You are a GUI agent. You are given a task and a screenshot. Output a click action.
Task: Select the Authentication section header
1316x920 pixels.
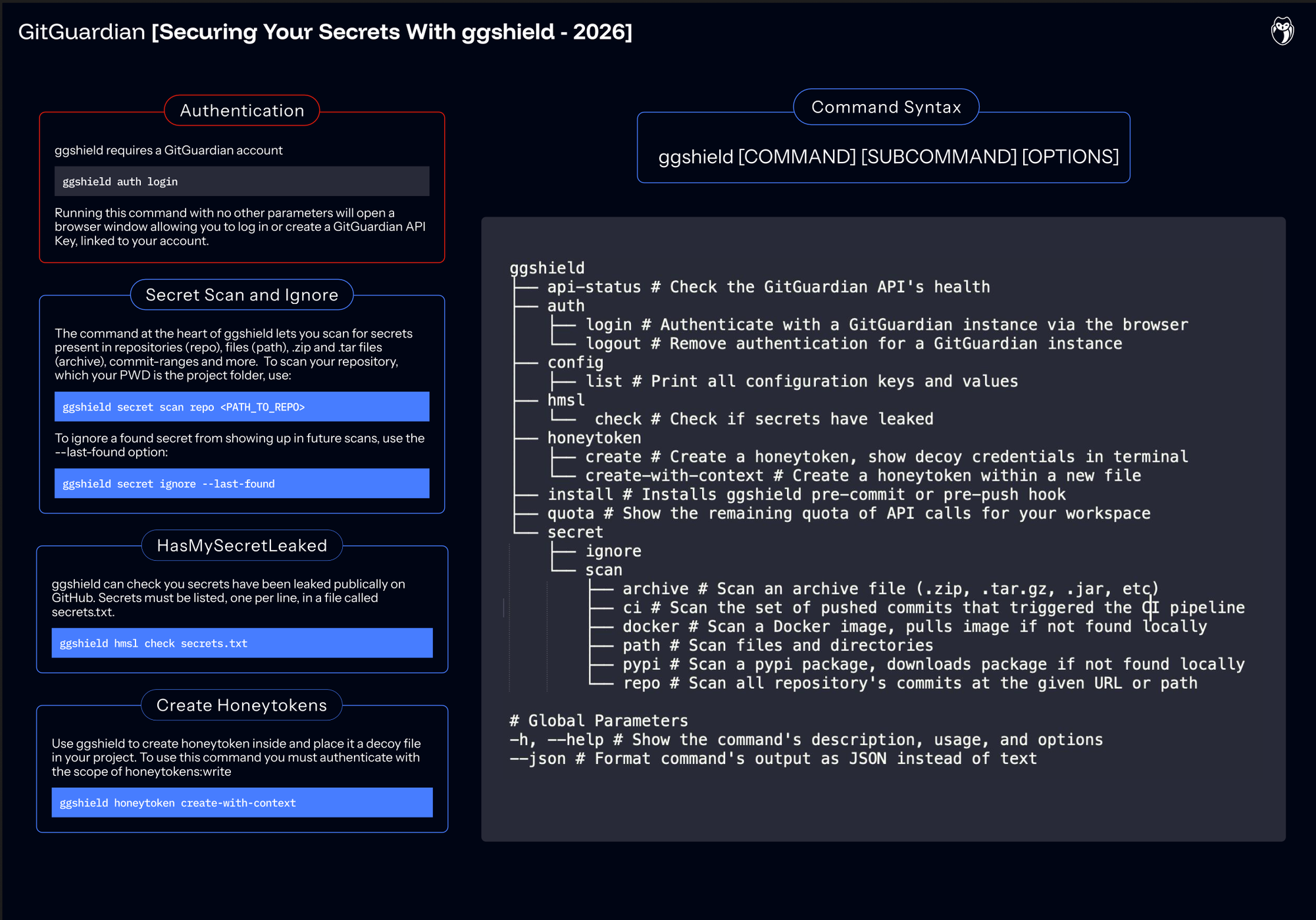click(241, 111)
